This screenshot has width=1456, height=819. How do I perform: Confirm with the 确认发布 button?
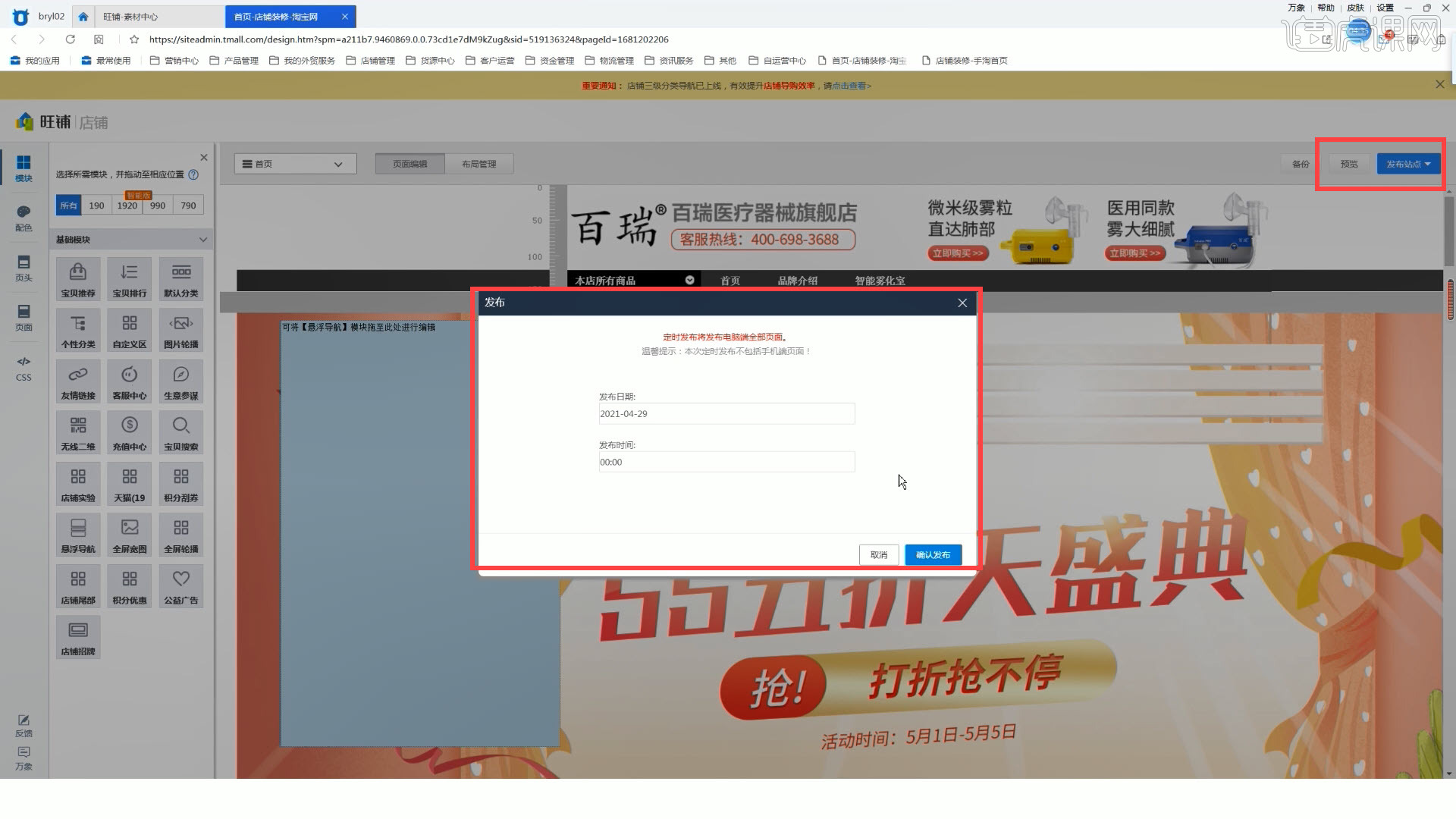coord(933,555)
